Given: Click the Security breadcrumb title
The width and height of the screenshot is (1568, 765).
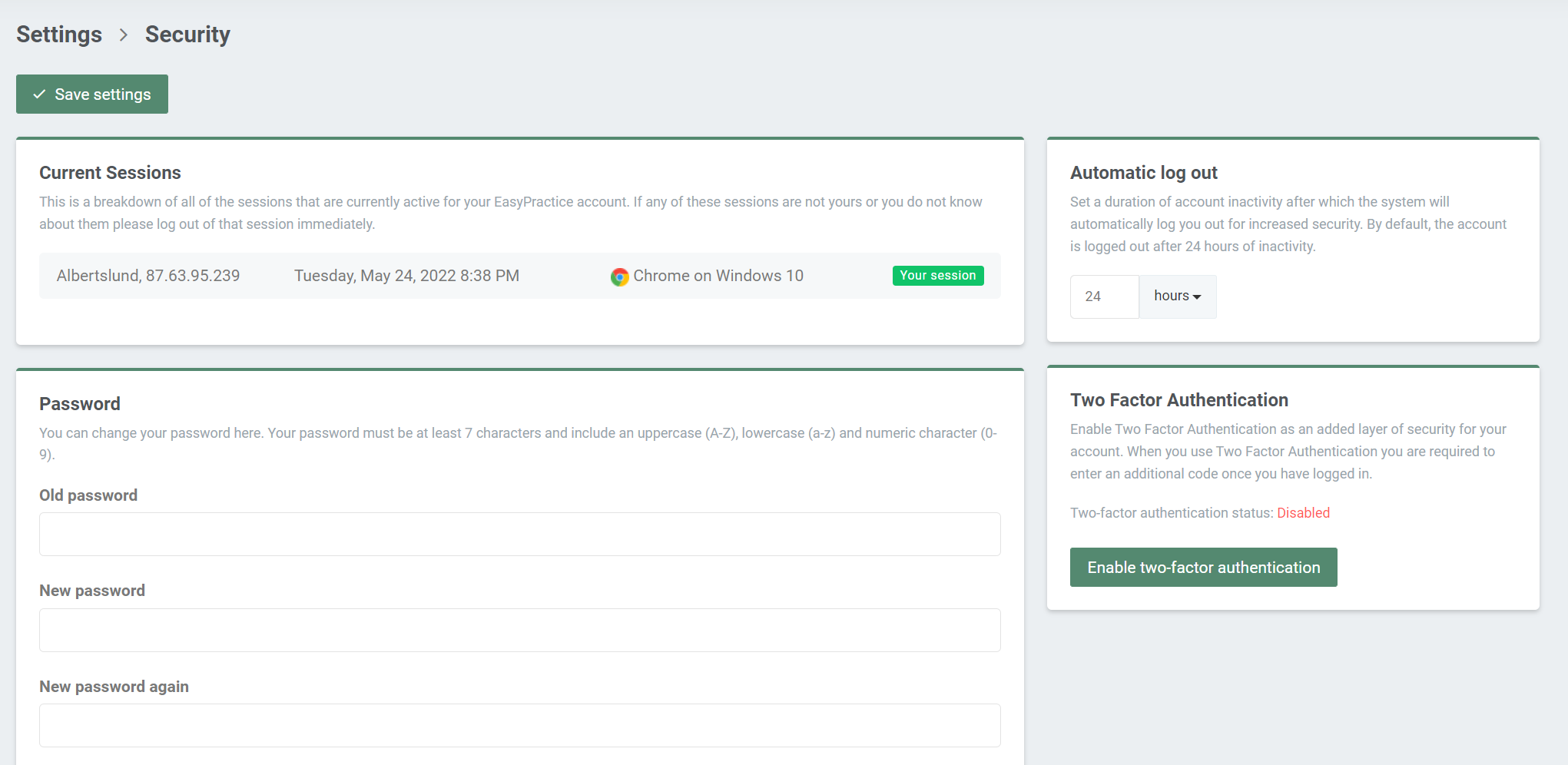Looking at the screenshot, I should 187,35.
